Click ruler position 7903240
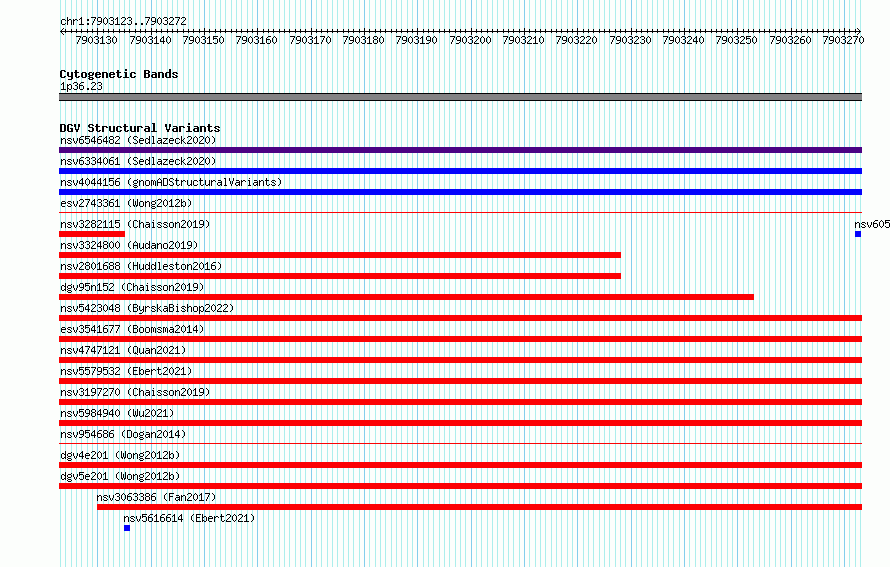 (x=683, y=40)
